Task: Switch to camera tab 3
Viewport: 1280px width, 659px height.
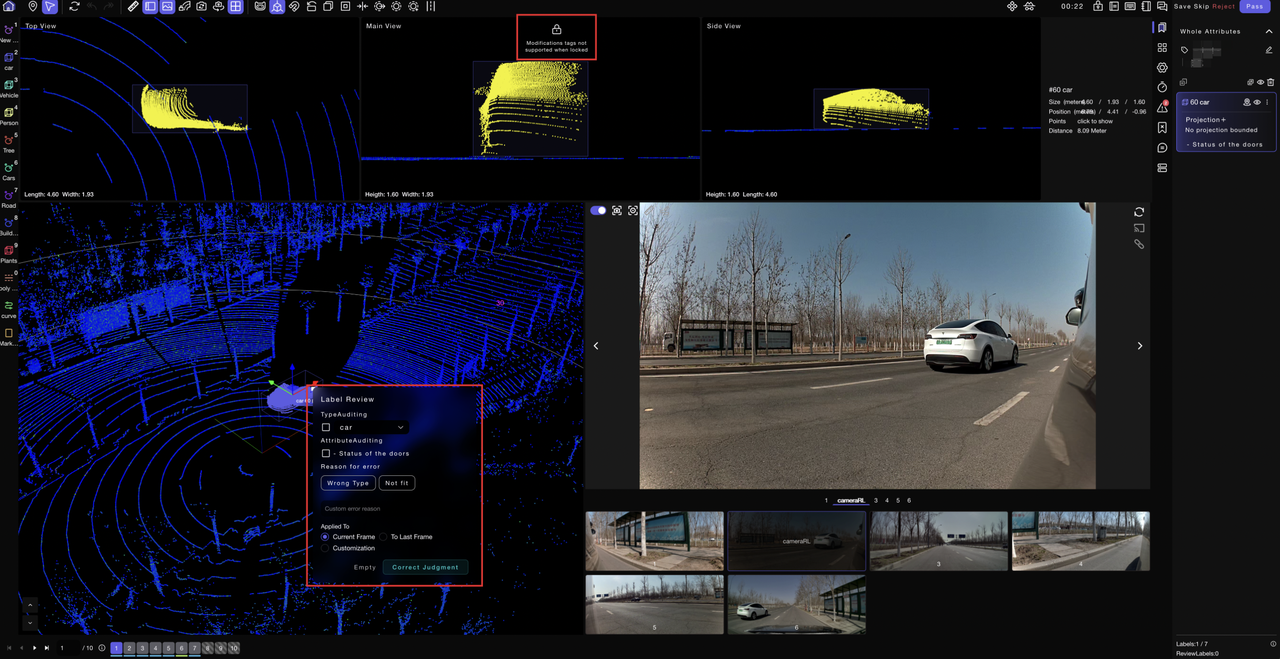Action: (876, 500)
